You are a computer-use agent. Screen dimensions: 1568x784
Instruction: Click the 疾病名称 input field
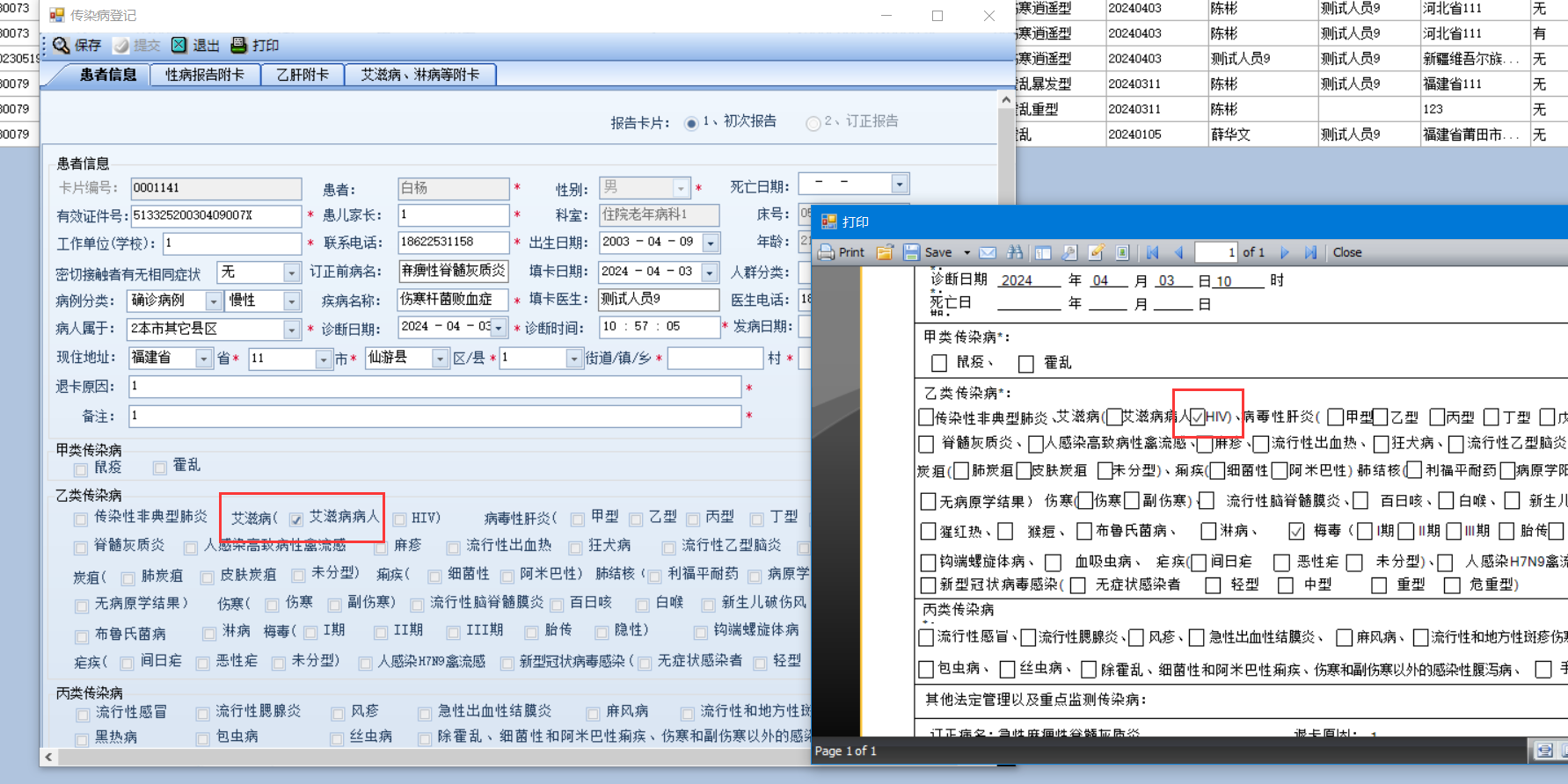[x=453, y=300]
